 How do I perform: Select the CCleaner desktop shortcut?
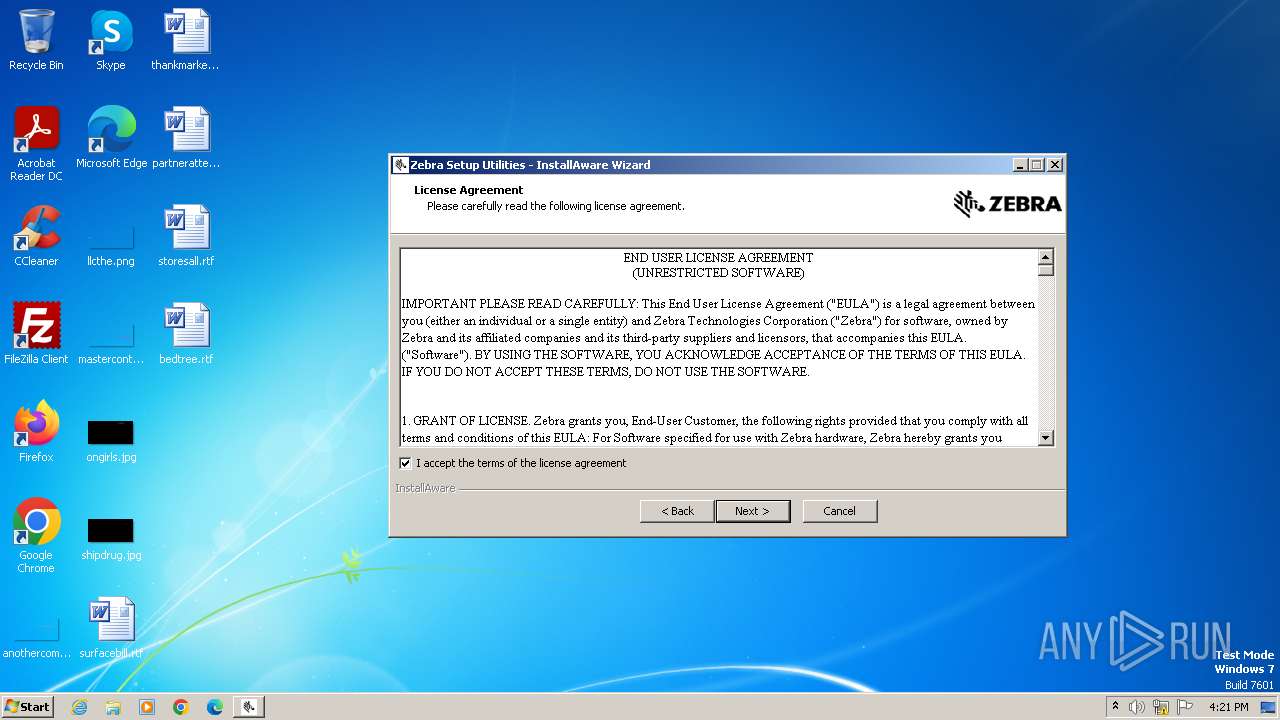36,236
